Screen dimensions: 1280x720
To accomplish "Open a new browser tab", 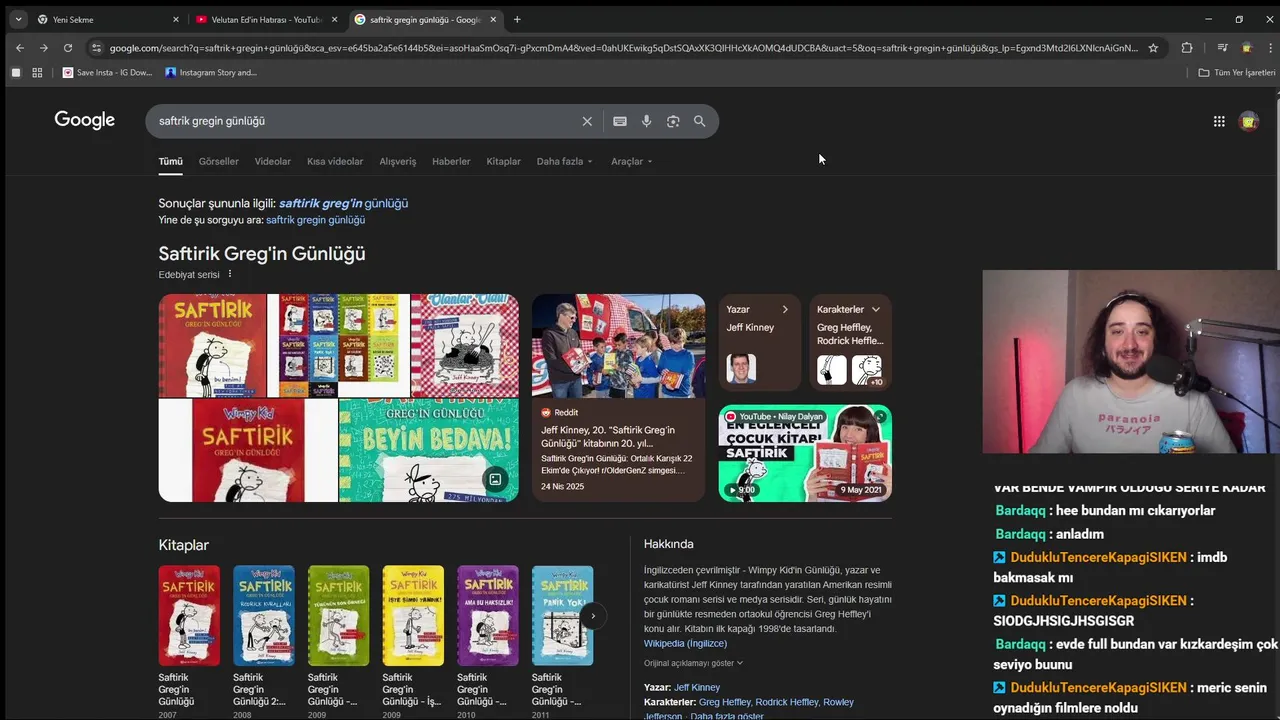I will click(x=517, y=19).
